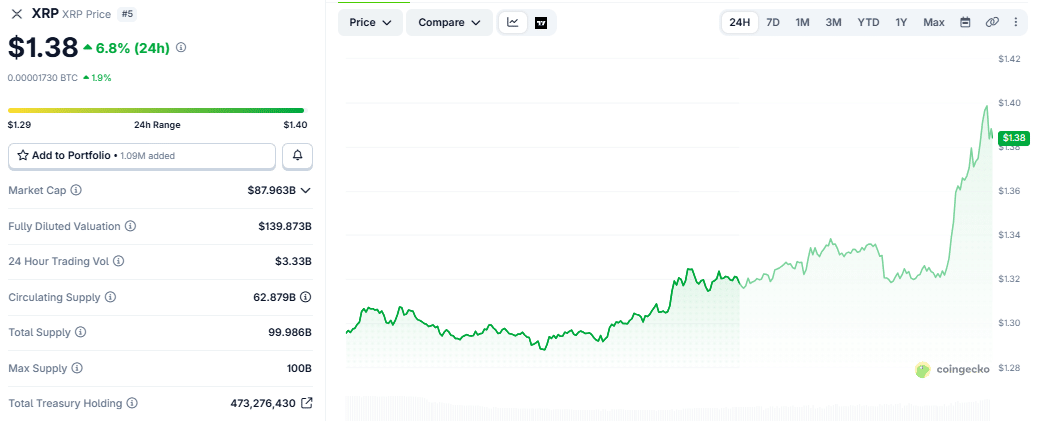Click the $3.33B trading volume value

click(294, 261)
